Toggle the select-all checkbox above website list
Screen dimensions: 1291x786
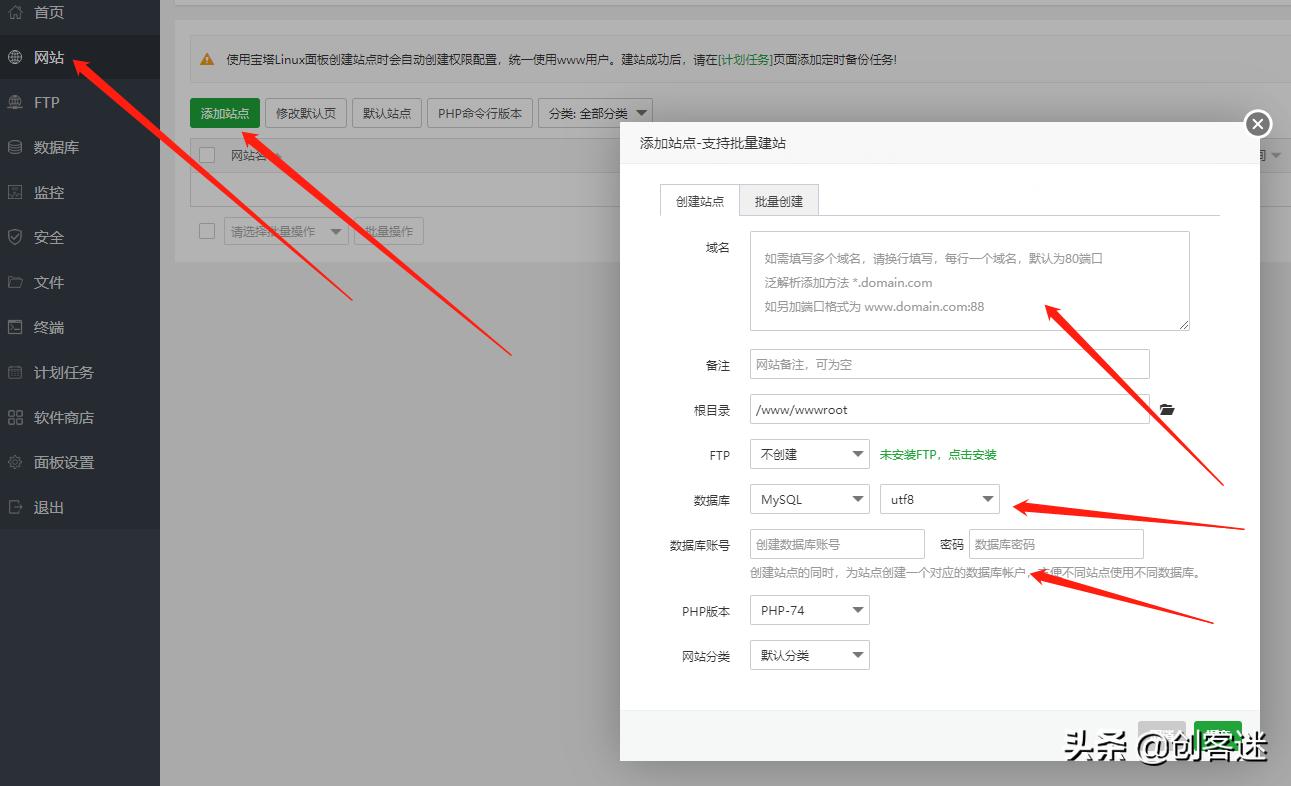pyautogui.click(x=207, y=155)
